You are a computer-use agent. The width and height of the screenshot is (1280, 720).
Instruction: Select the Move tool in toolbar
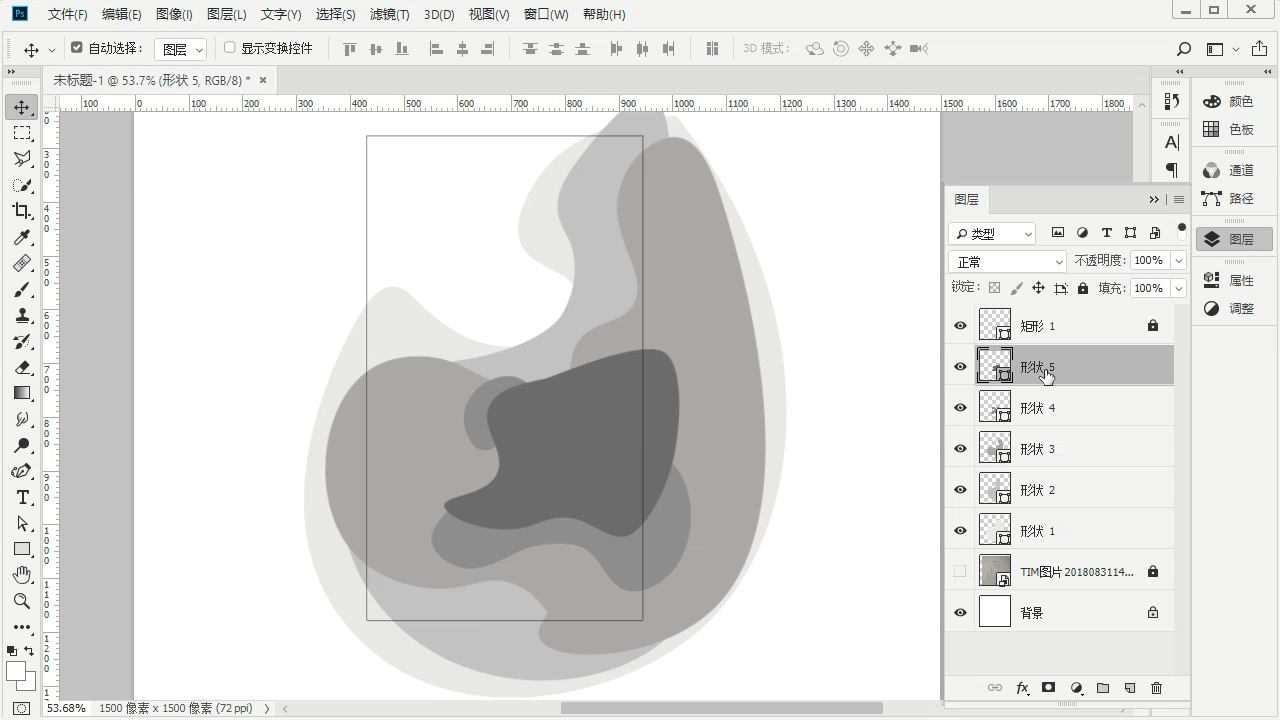pos(22,107)
